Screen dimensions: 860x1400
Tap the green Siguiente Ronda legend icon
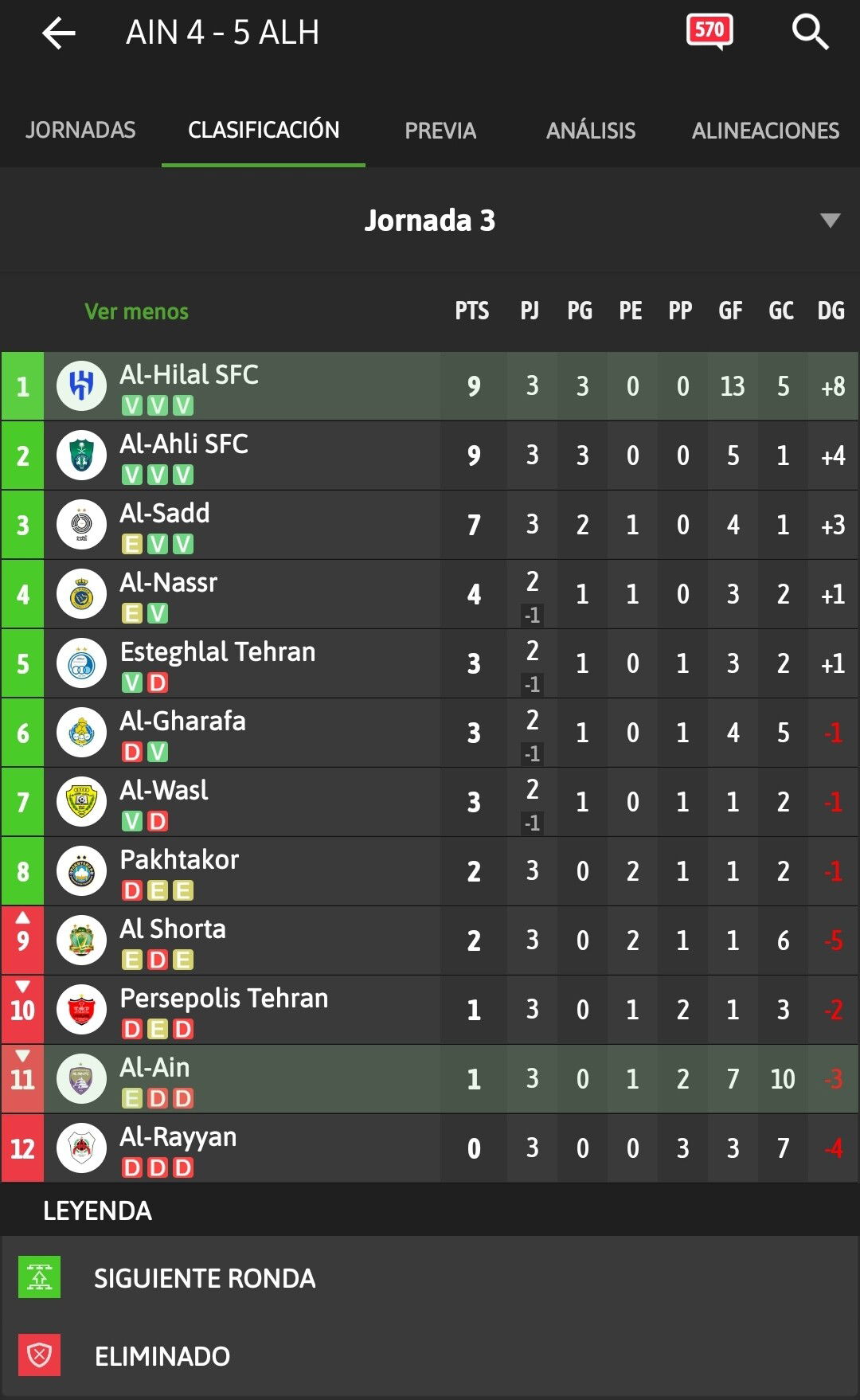coord(40,1277)
